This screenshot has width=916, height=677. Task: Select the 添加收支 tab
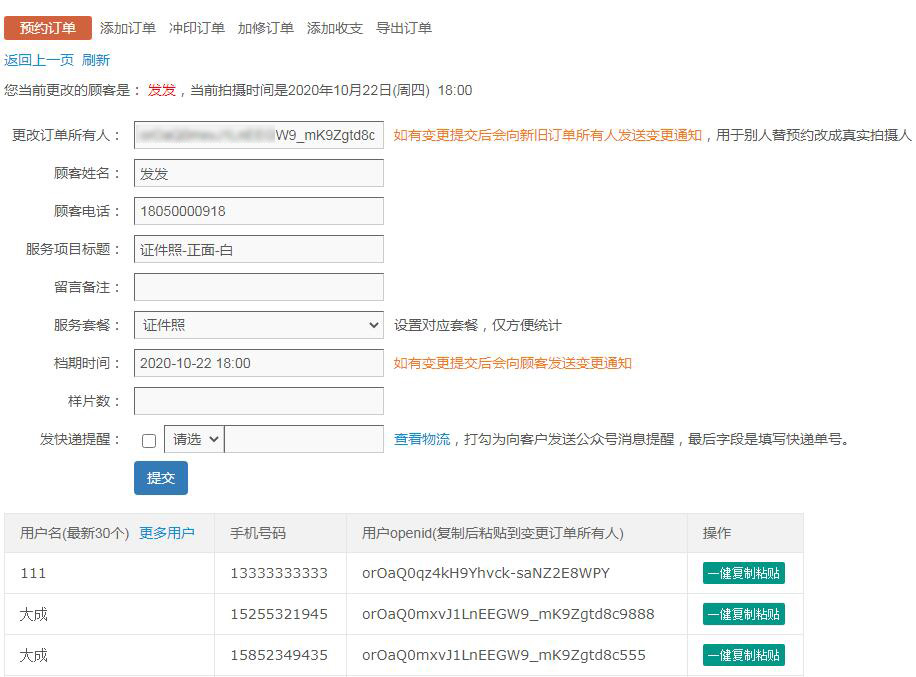point(335,28)
